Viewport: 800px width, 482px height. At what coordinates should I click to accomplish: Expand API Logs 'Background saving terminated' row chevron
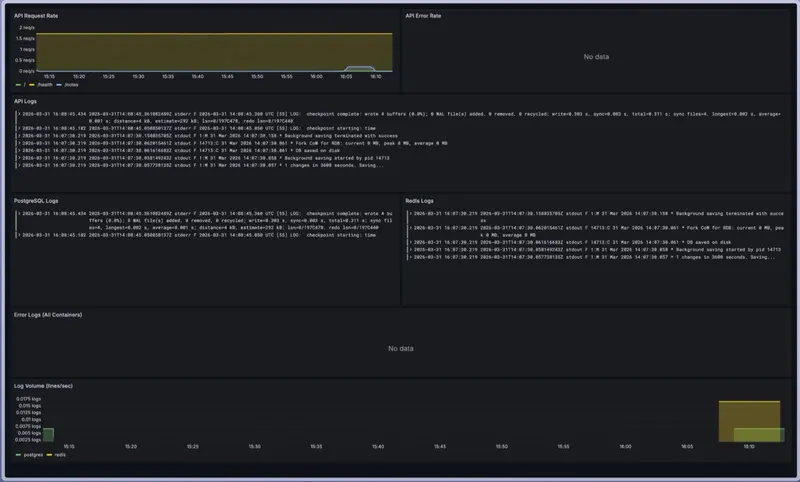[x=19, y=136]
